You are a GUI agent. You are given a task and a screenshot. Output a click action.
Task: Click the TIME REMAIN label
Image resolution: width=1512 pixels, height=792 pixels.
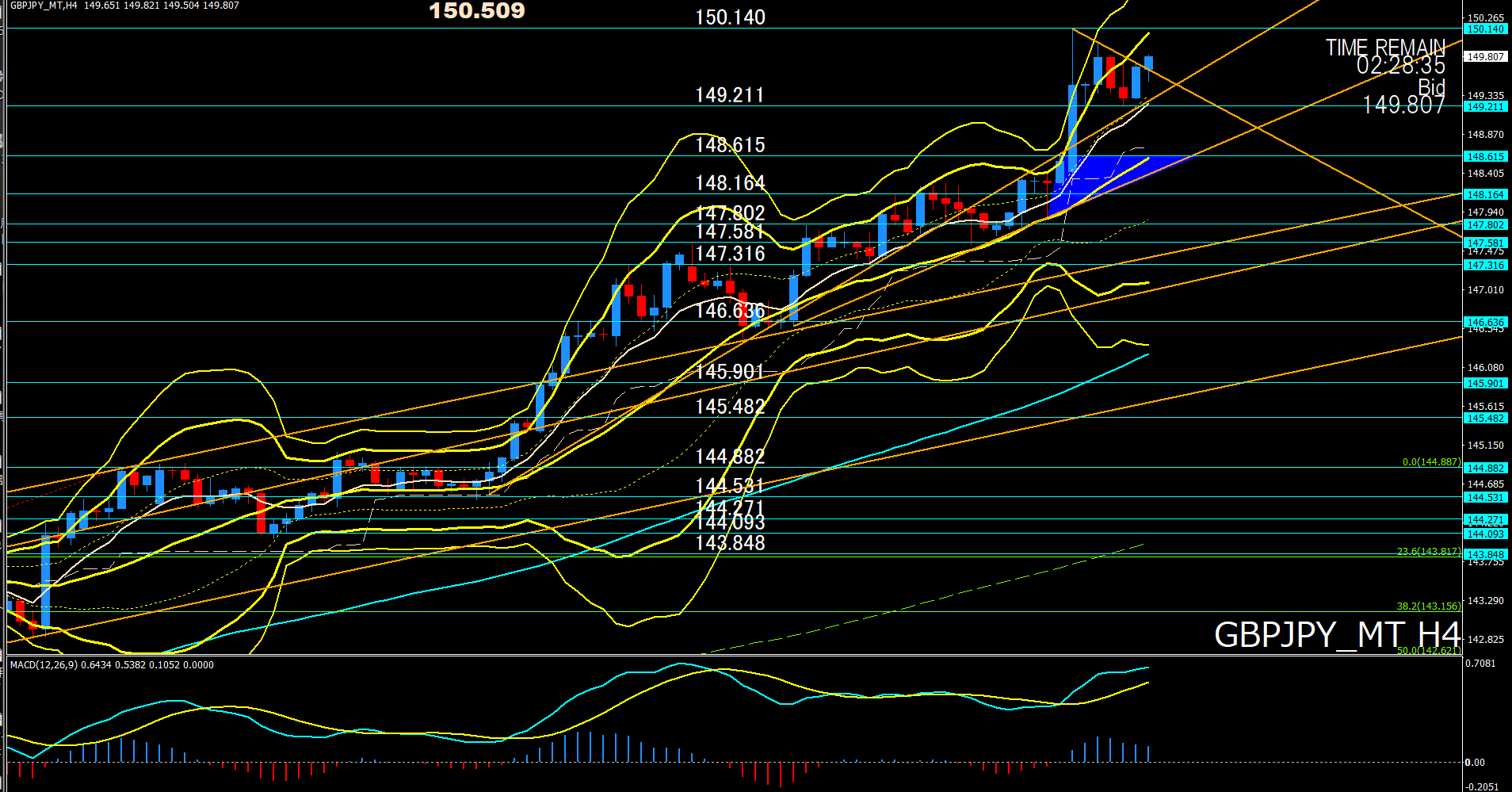[x=1385, y=48]
